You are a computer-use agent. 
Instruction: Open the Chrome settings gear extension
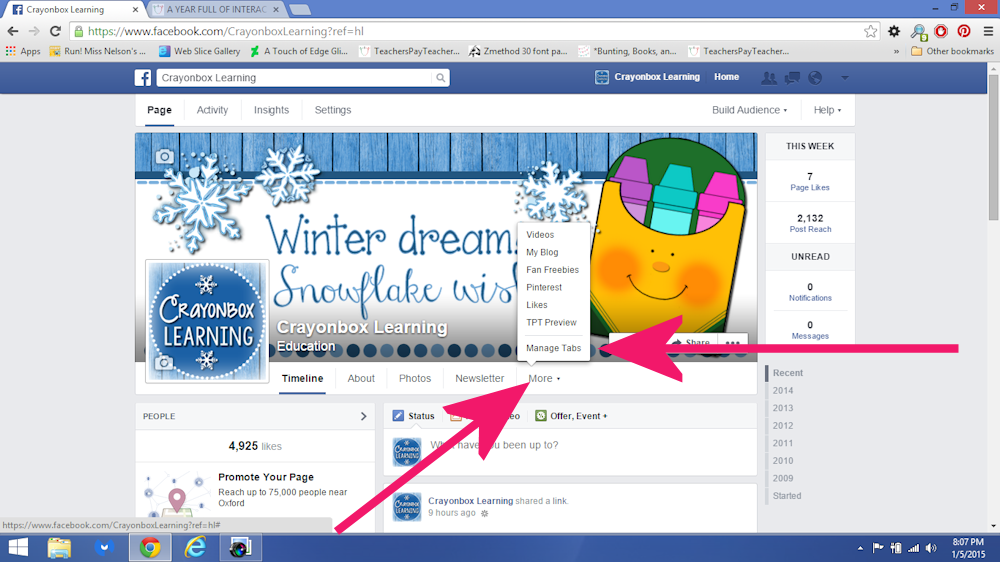tap(894, 31)
